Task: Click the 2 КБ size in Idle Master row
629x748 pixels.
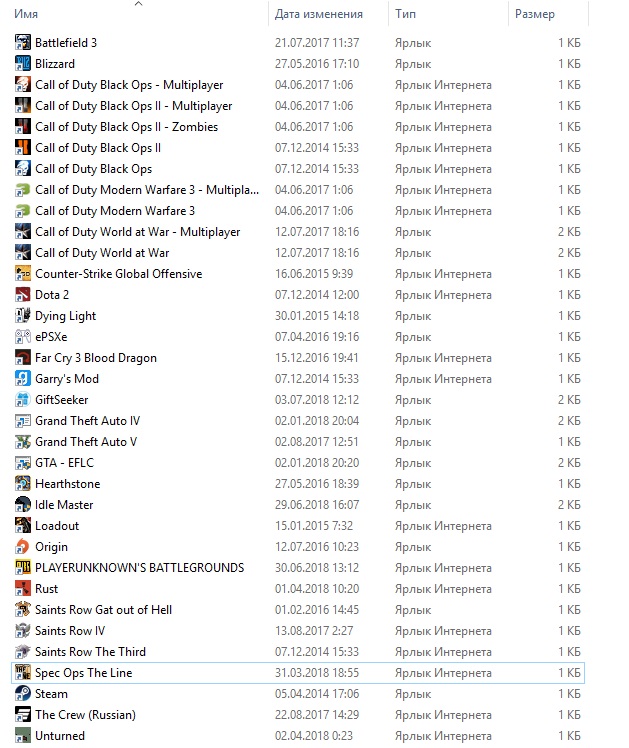Action: point(569,505)
